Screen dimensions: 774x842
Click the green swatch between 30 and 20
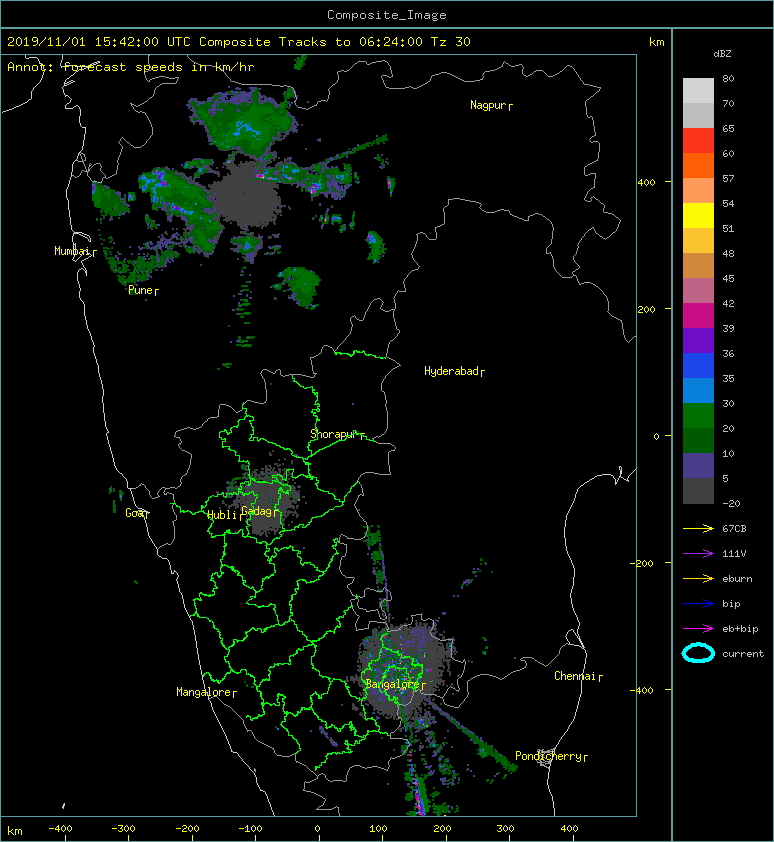coord(698,416)
